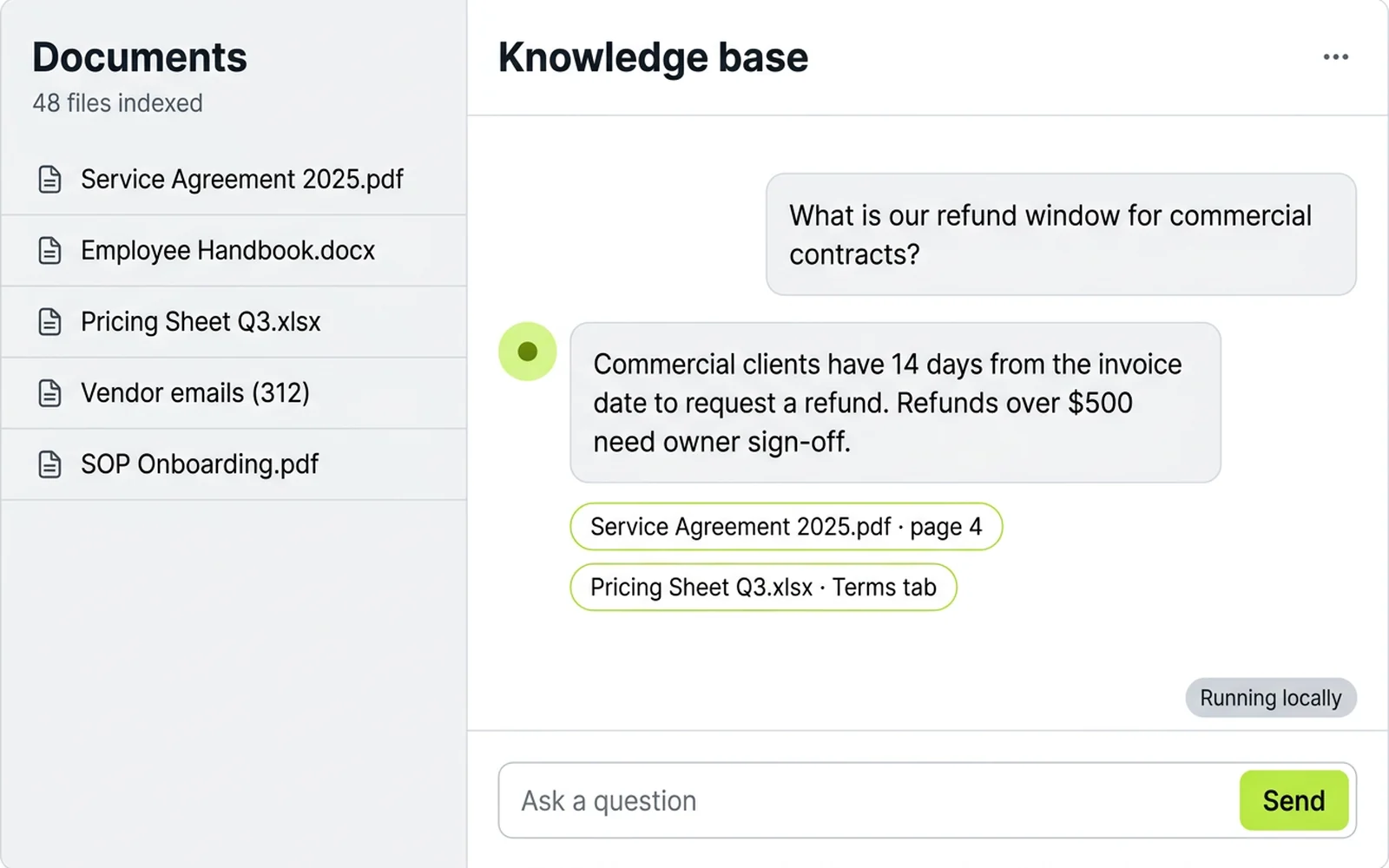The height and width of the screenshot is (868, 1389).
Task: Click the Documents sidebar heading
Action: [140, 57]
